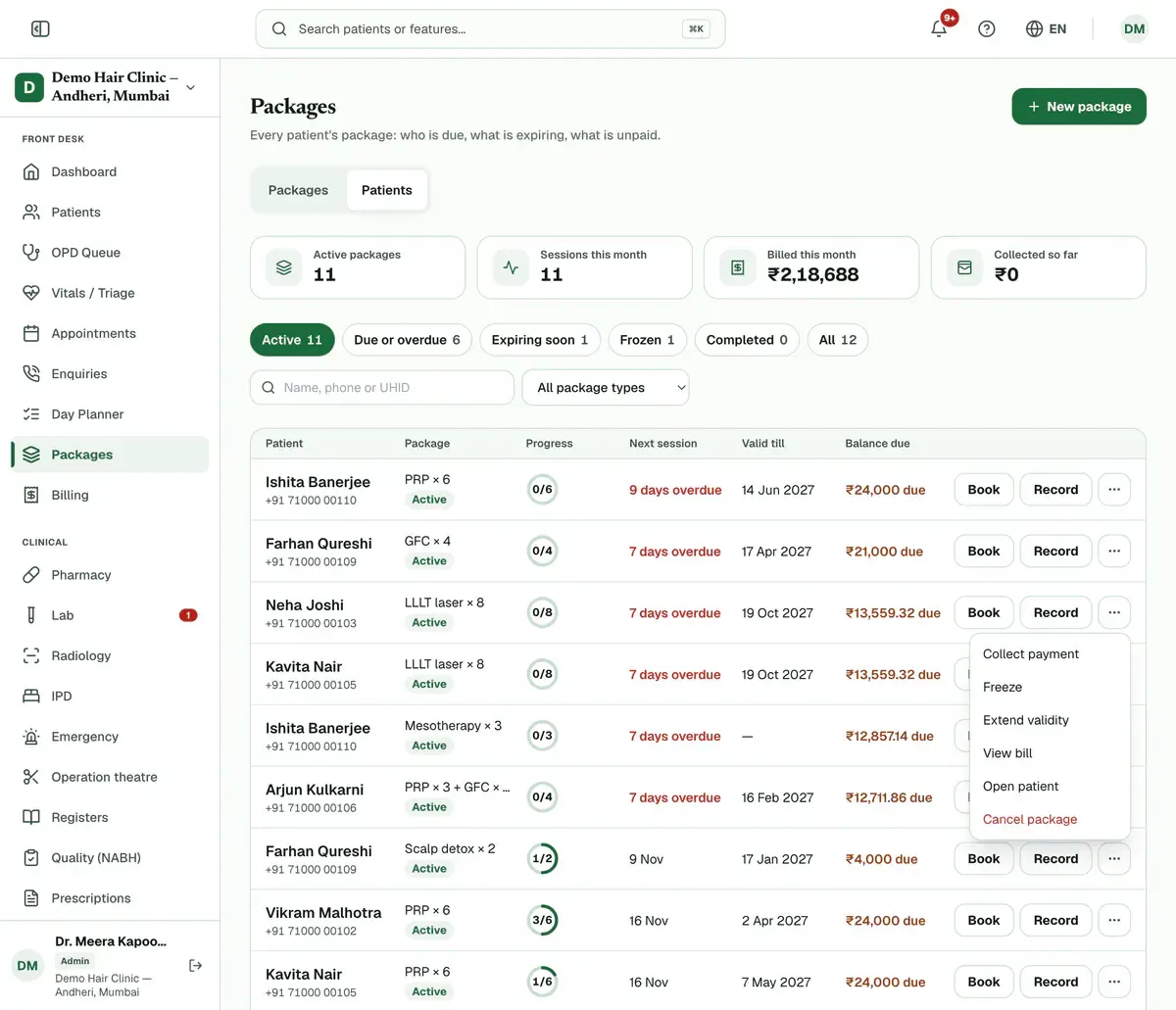Screen dimensions: 1176x1010
Task: Close more options menu on Neha Joshi row
Action: (x=1114, y=613)
